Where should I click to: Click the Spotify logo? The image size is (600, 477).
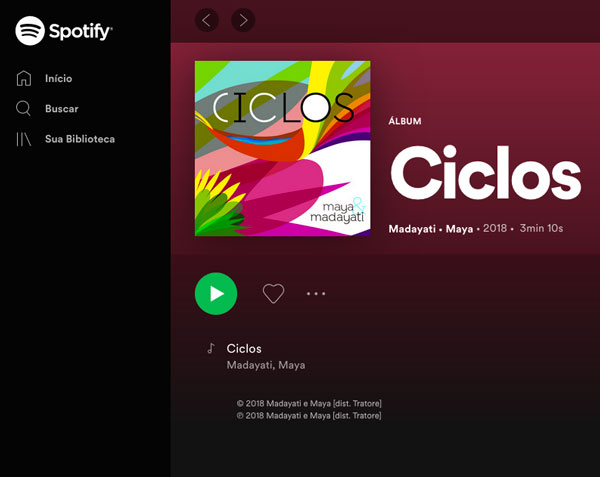(x=64, y=31)
